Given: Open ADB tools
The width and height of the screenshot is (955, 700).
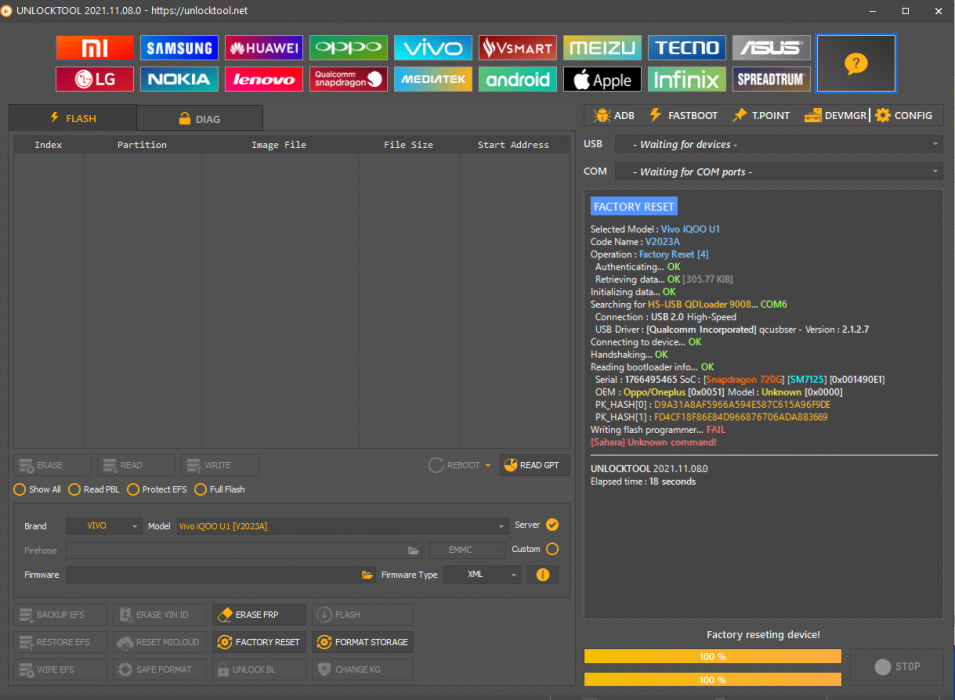Looking at the screenshot, I should (x=615, y=115).
